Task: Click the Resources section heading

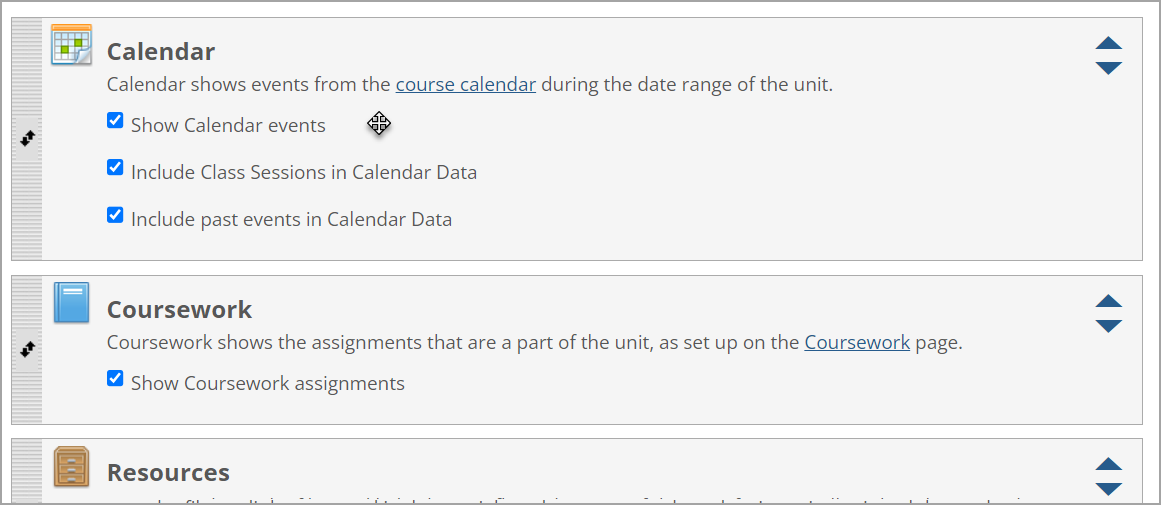Action: point(168,472)
